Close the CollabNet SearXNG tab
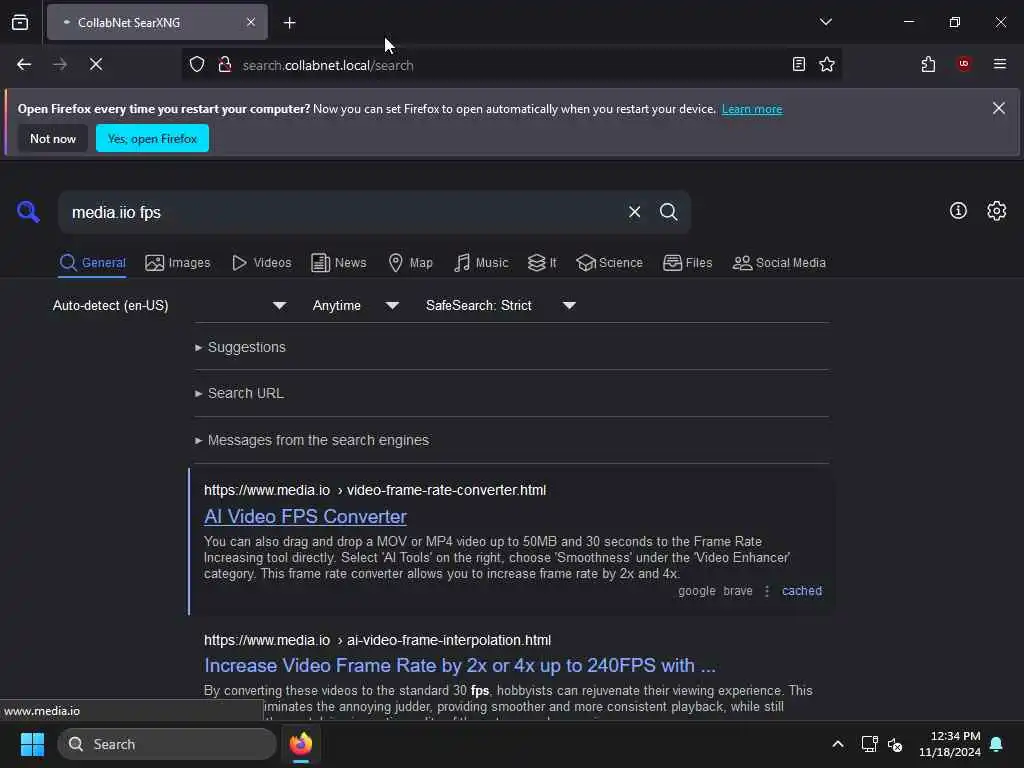This screenshot has height=768, width=1024. click(251, 22)
